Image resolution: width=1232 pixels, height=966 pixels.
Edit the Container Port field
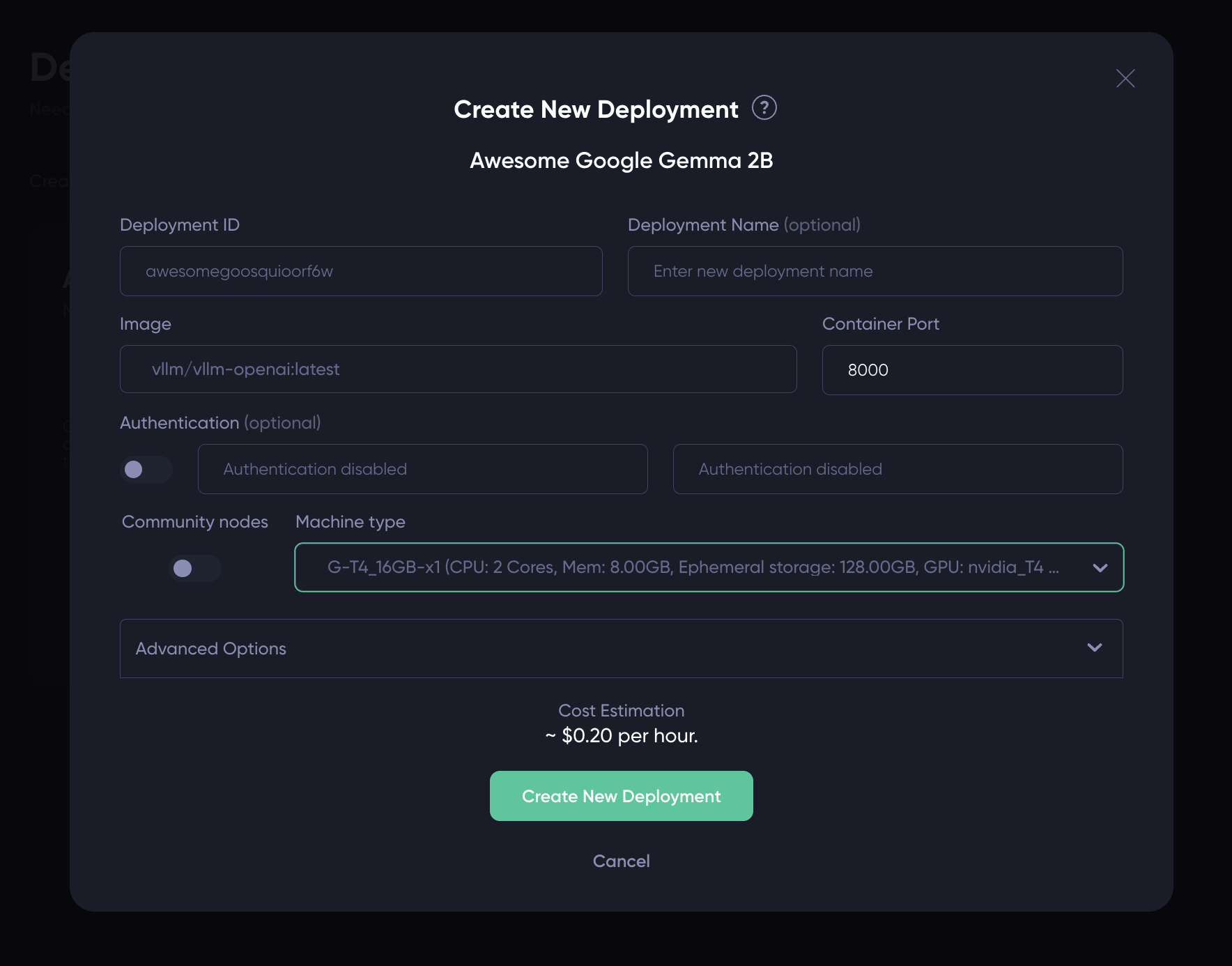click(972, 370)
